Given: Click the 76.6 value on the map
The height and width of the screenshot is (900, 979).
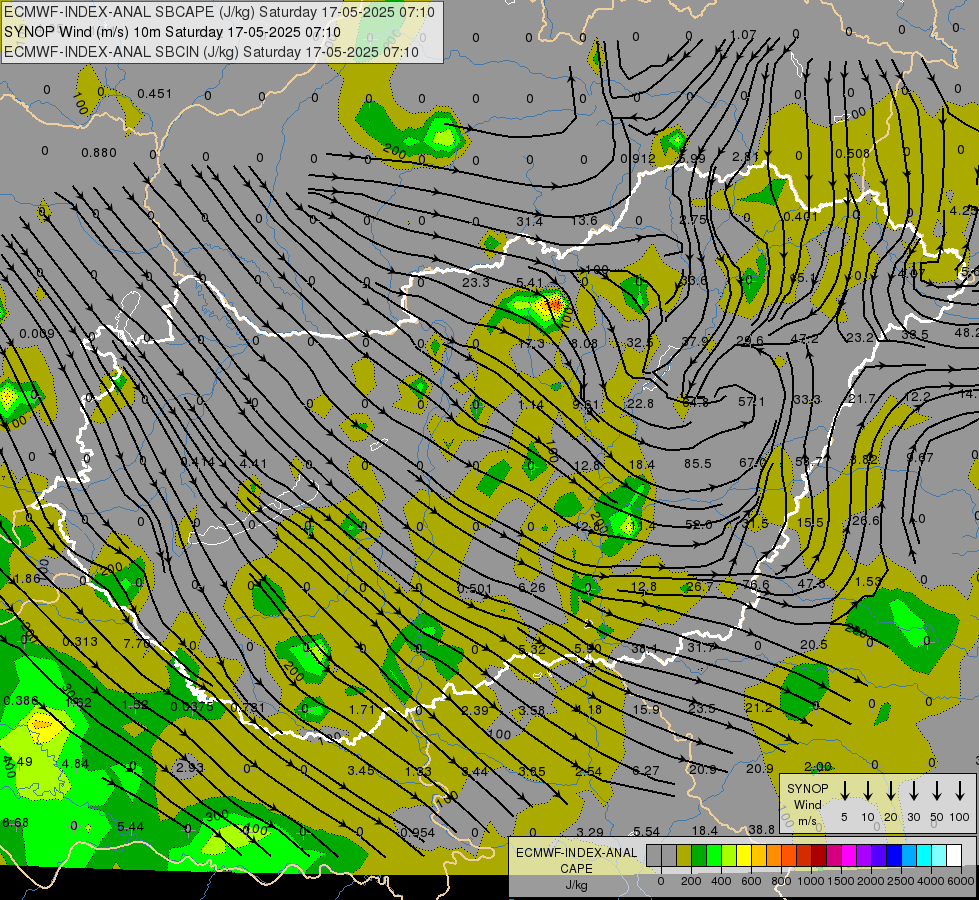Looking at the screenshot, I should (756, 585).
